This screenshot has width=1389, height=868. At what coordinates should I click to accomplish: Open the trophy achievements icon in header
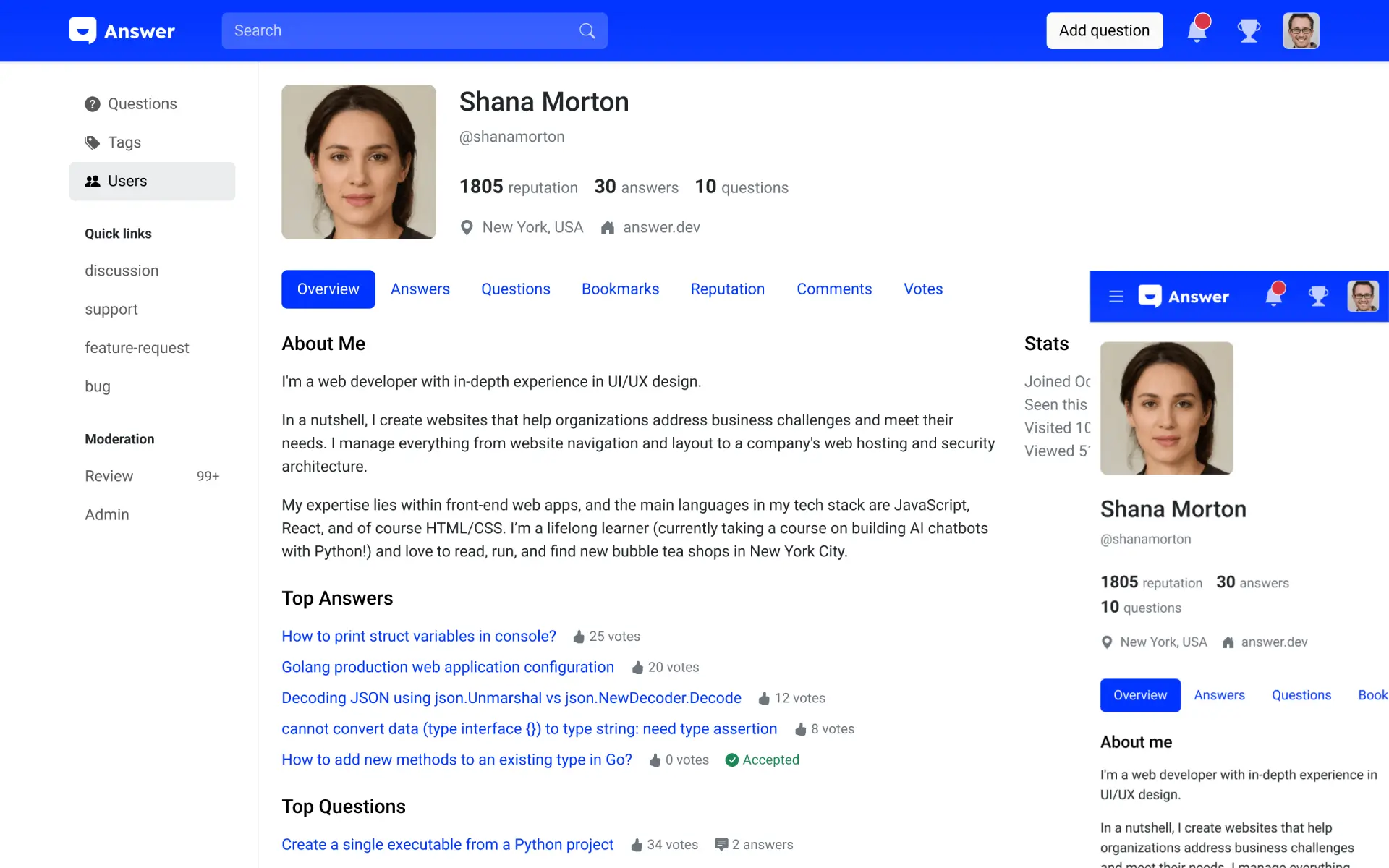tap(1249, 31)
